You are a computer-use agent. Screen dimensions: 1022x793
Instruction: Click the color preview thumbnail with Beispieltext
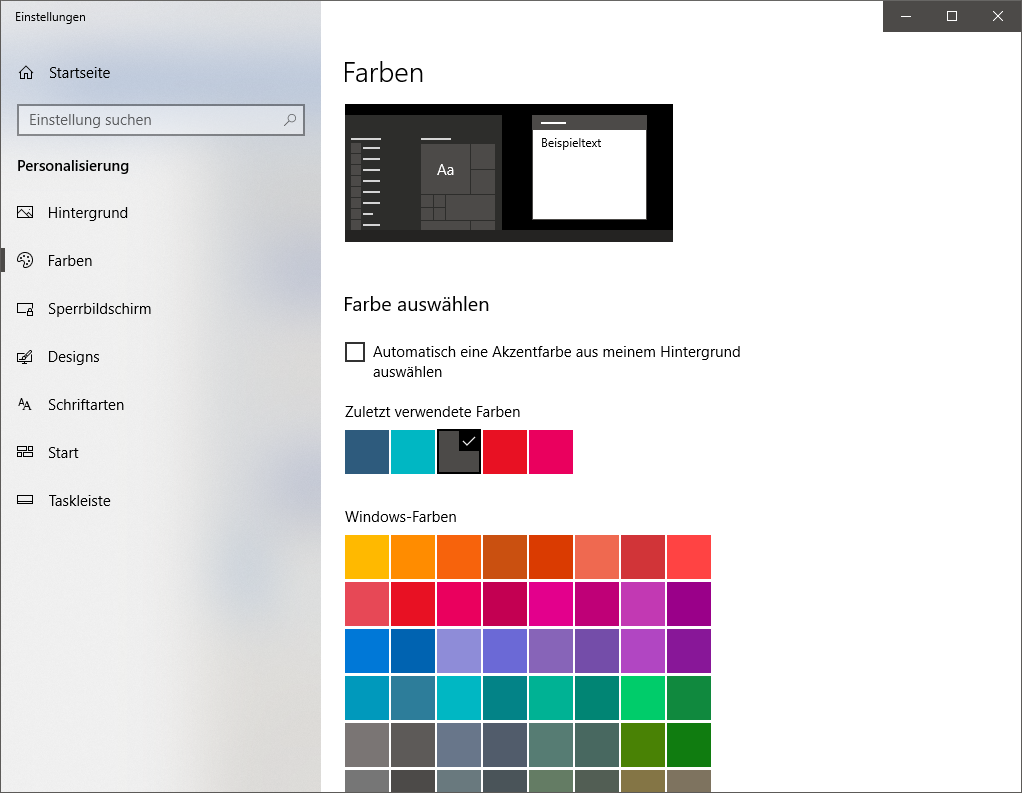(x=508, y=173)
